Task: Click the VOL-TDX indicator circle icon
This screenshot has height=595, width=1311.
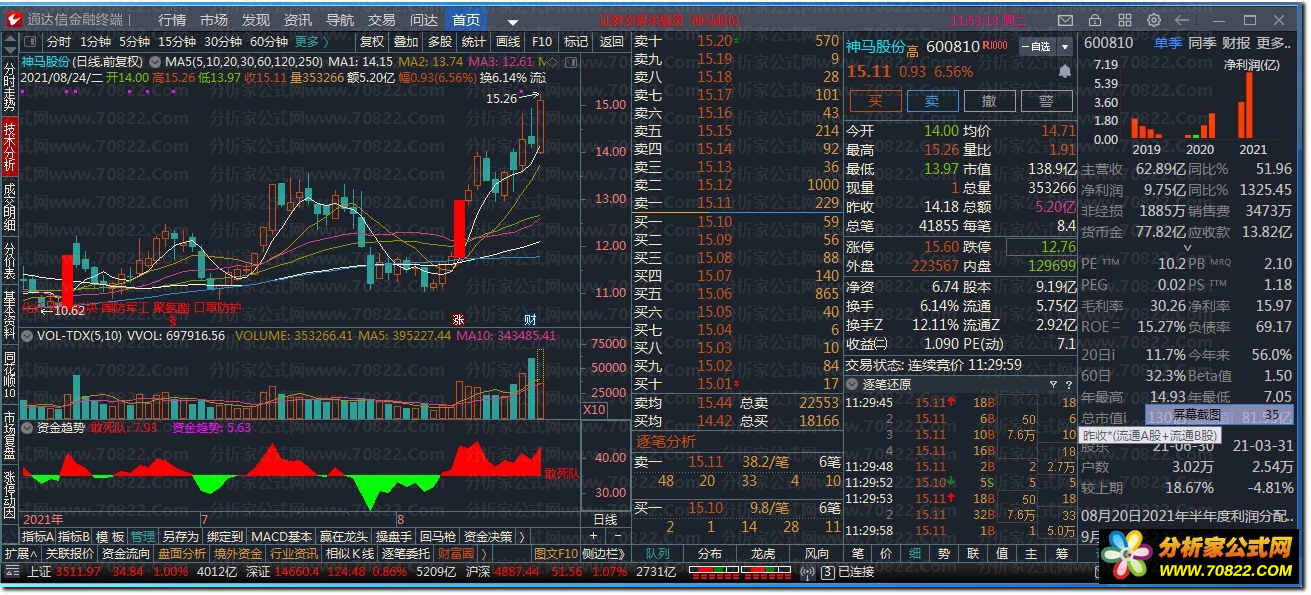Action: pos(28,336)
